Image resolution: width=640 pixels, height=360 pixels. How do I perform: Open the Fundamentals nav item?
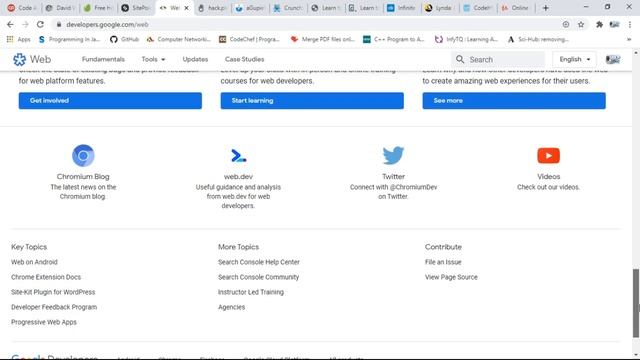[x=103, y=60]
